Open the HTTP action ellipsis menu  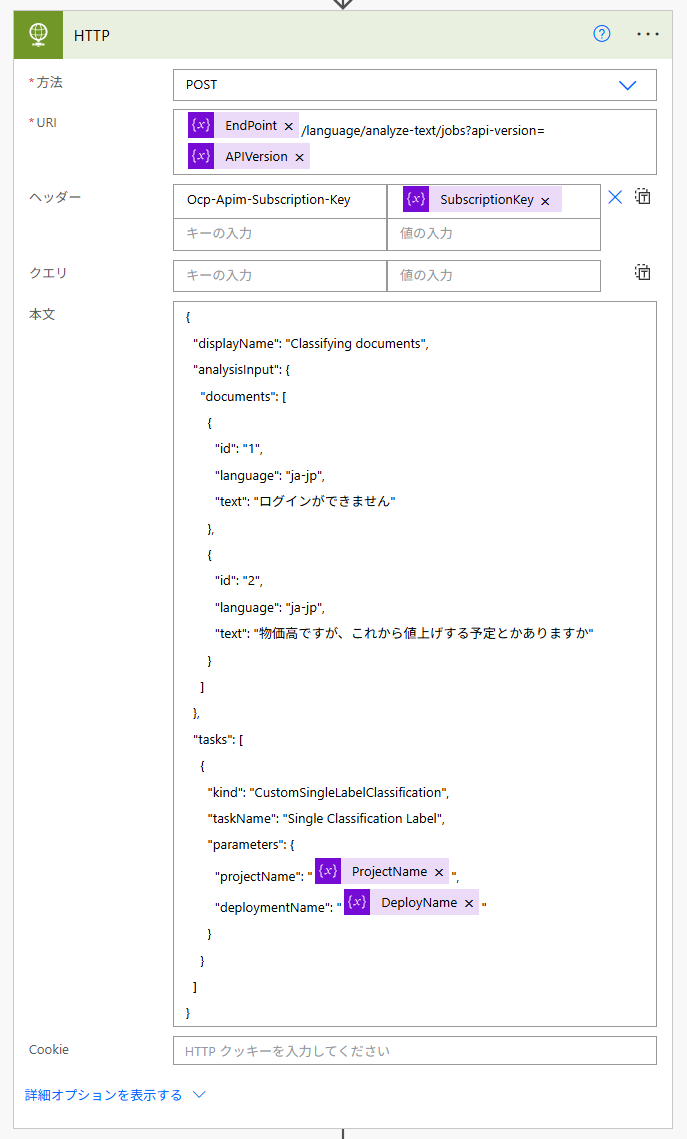[647, 34]
